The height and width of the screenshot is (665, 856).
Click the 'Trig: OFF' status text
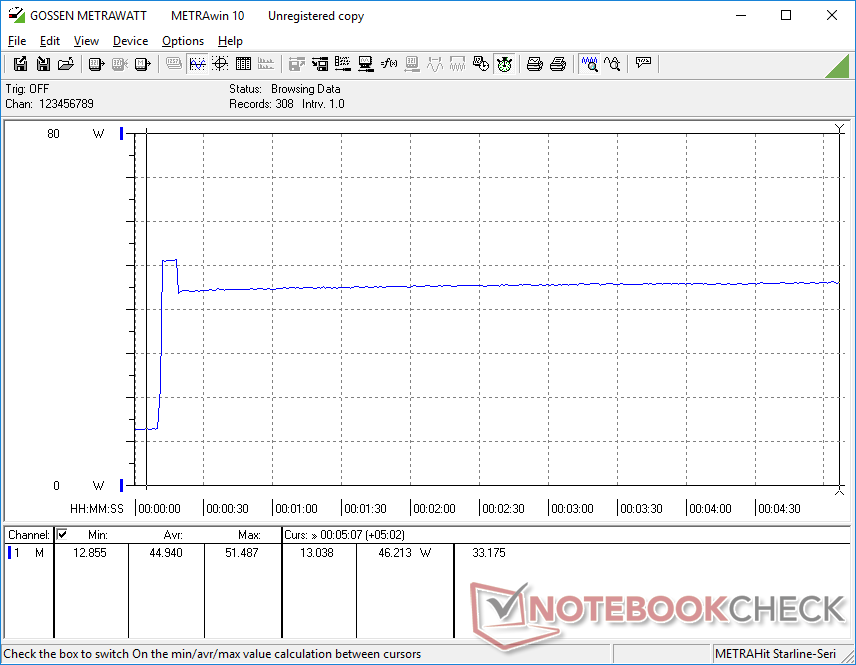click(27, 88)
